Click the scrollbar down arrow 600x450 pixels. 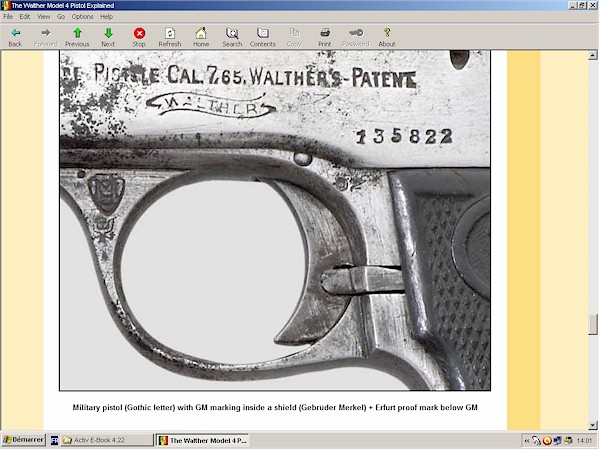593,425
